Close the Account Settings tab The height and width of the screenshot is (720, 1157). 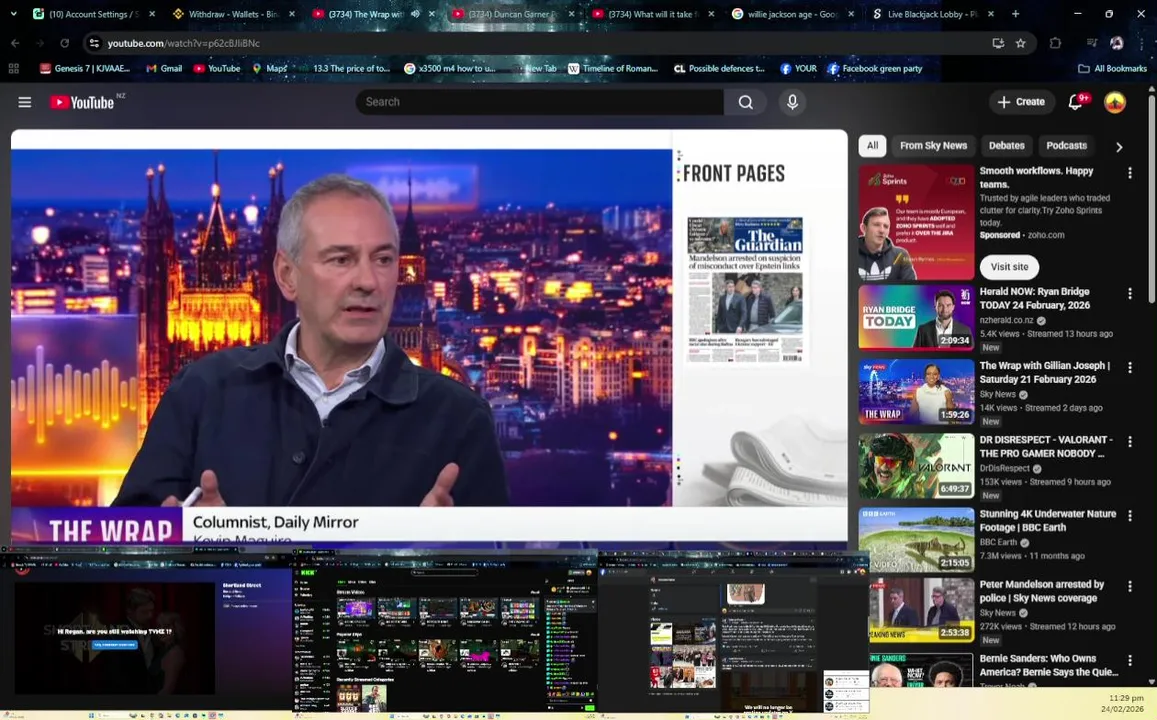point(152,14)
